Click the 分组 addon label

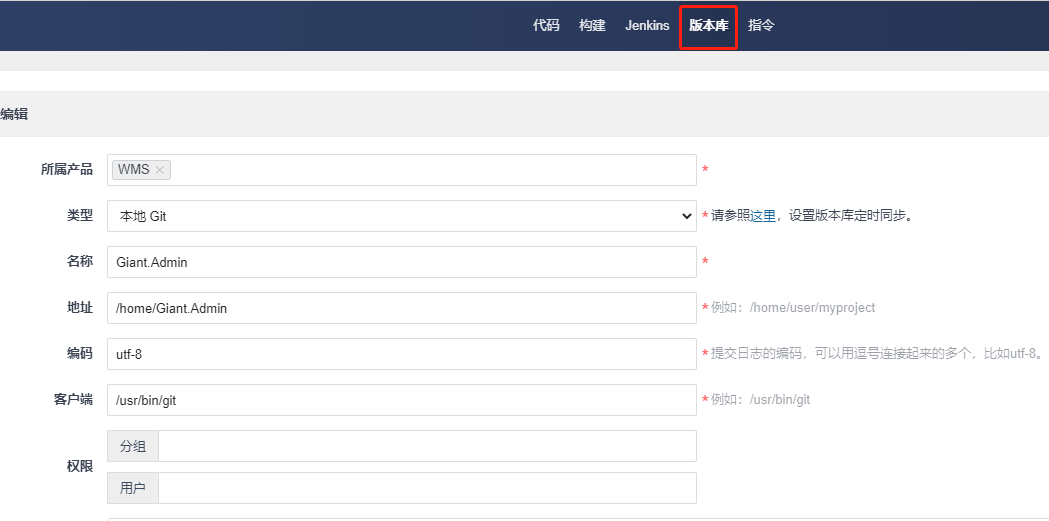click(x=132, y=446)
